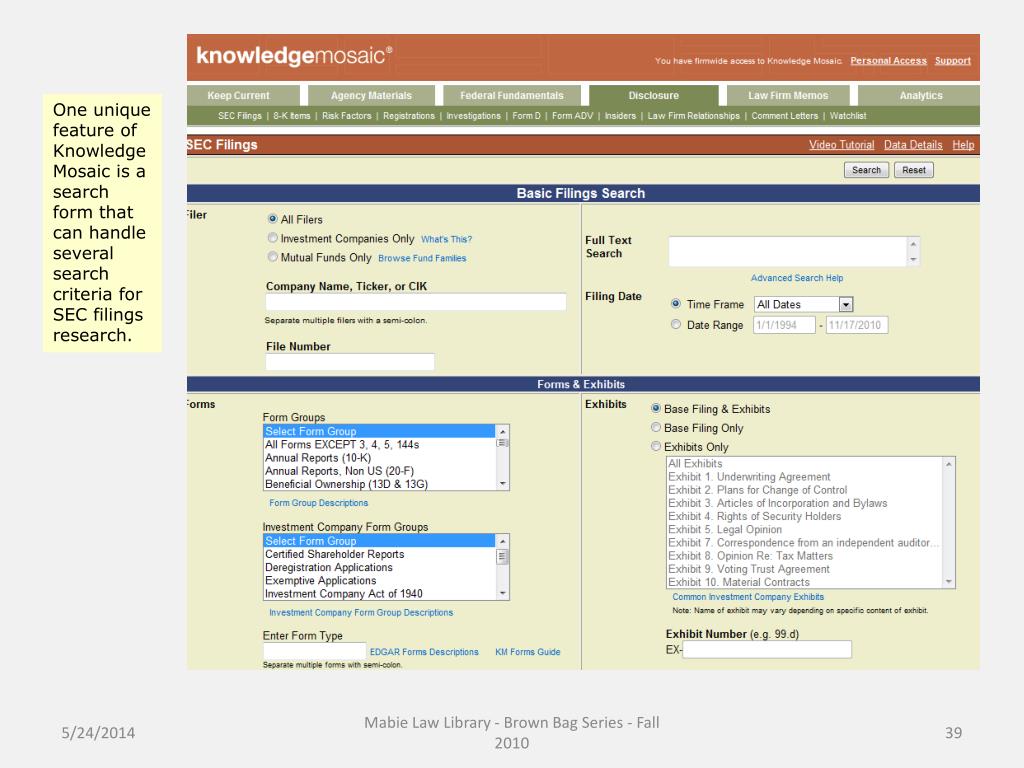1024x768 pixels.
Task: Open the All Dates time frame dropdown
Action: (804, 304)
